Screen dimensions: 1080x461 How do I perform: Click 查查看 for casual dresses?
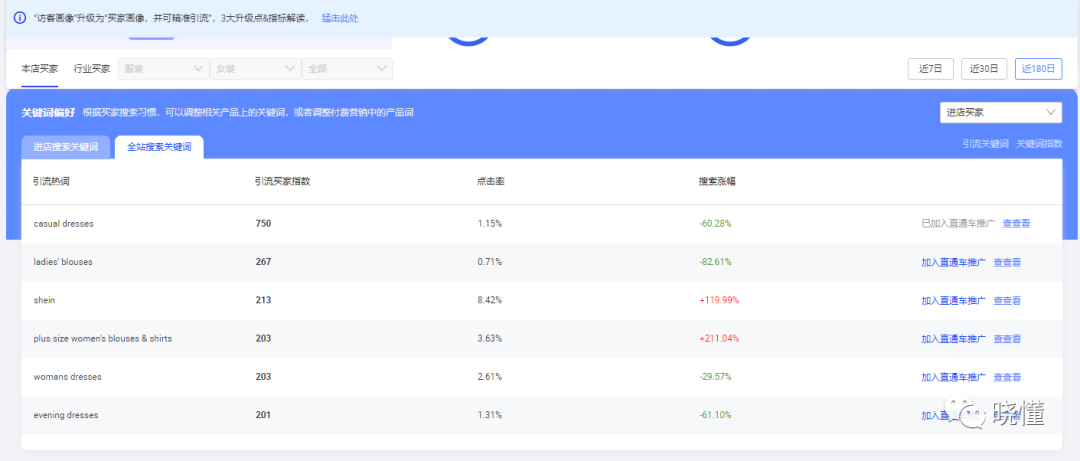(1016, 224)
